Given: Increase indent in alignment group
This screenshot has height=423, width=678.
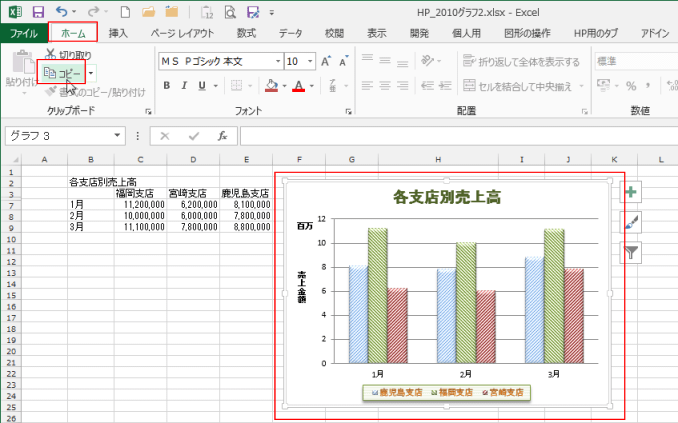Looking at the screenshot, I should pyautogui.click(x=445, y=86).
